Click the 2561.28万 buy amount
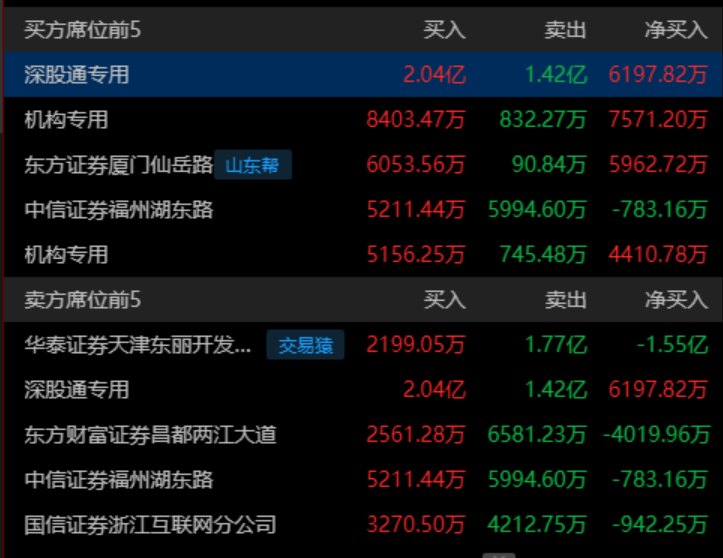The width and height of the screenshot is (723, 558). [416, 434]
